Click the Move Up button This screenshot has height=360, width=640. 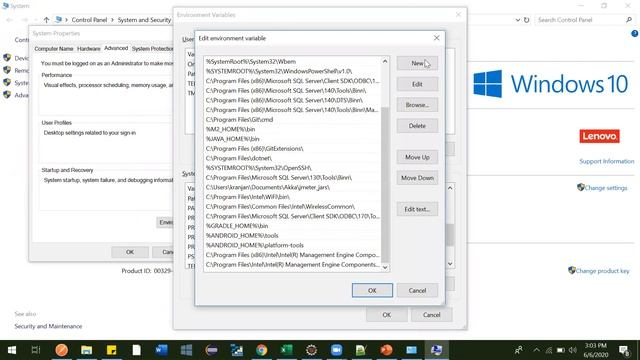click(x=417, y=157)
